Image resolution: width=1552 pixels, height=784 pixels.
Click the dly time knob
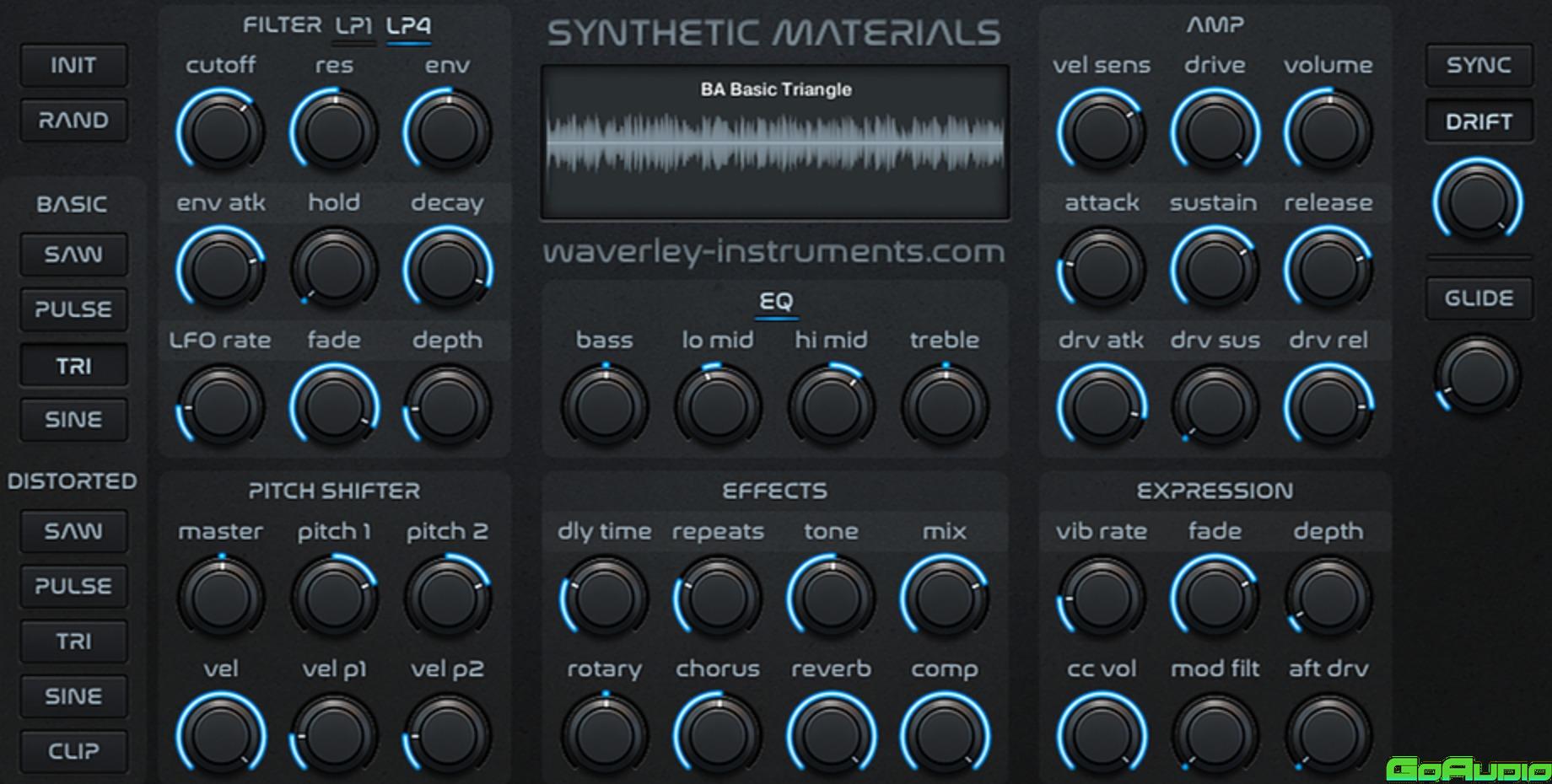(605, 597)
